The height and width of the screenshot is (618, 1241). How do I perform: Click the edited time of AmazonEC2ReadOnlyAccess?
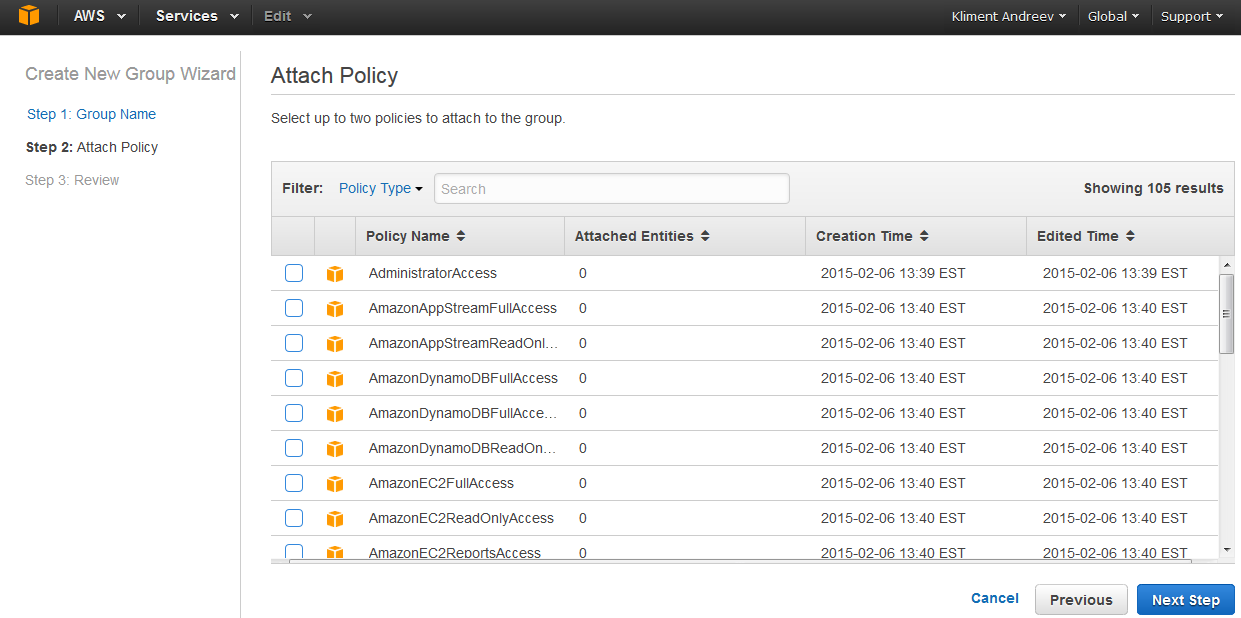[x=1115, y=518]
